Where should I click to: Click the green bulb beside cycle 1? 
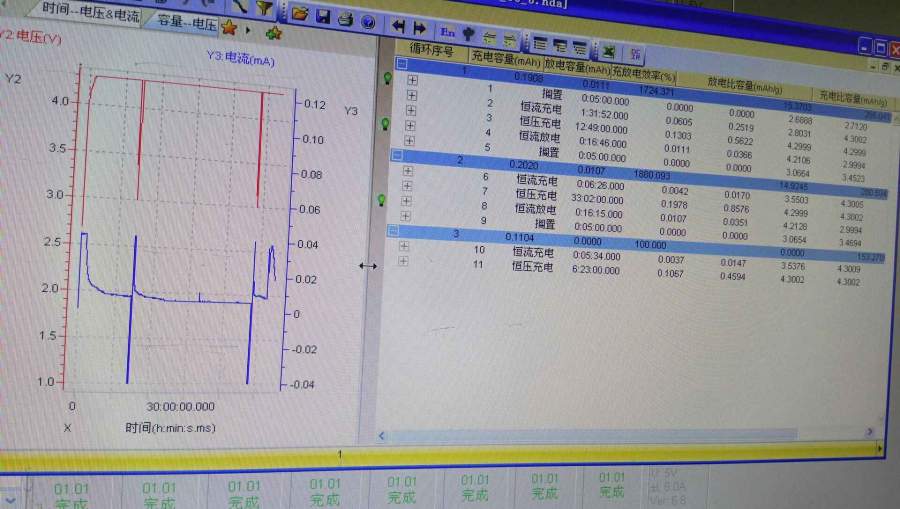click(x=387, y=78)
